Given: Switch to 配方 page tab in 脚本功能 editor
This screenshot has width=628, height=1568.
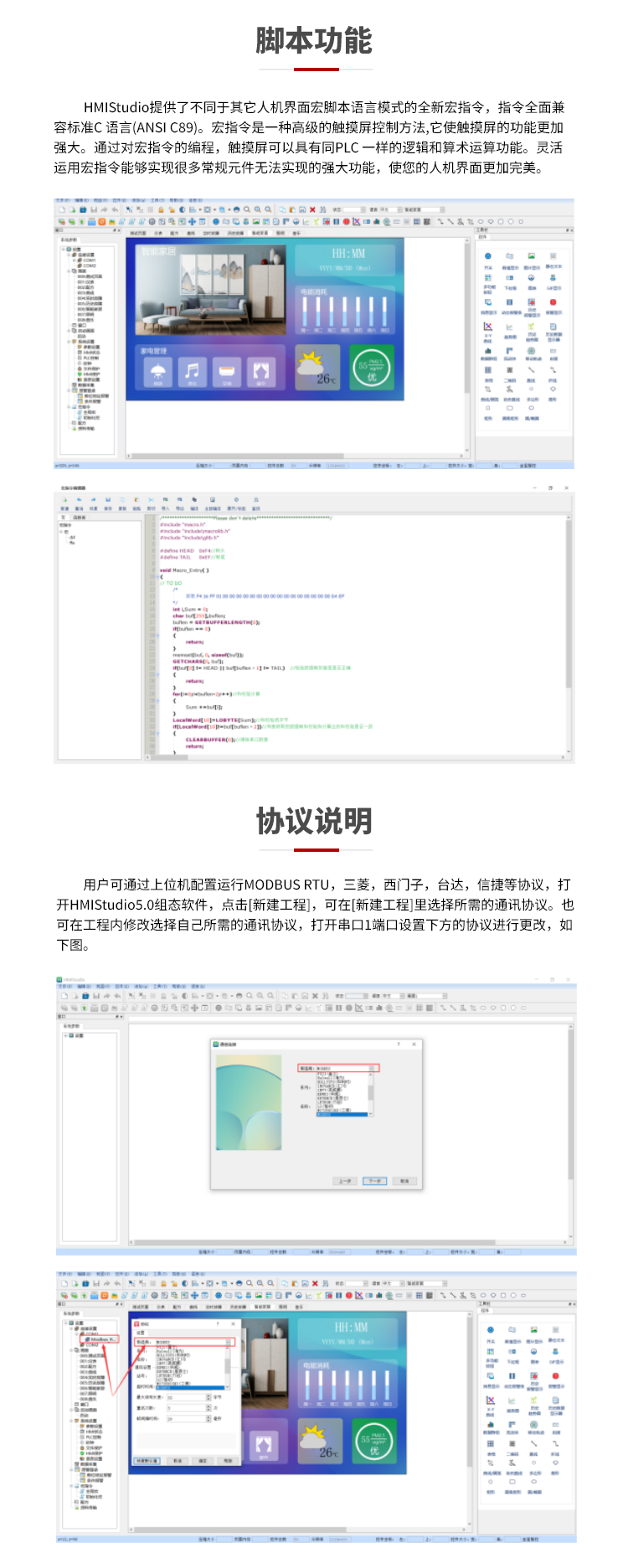Looking at the screenshot, I should (x=174, y=234).
